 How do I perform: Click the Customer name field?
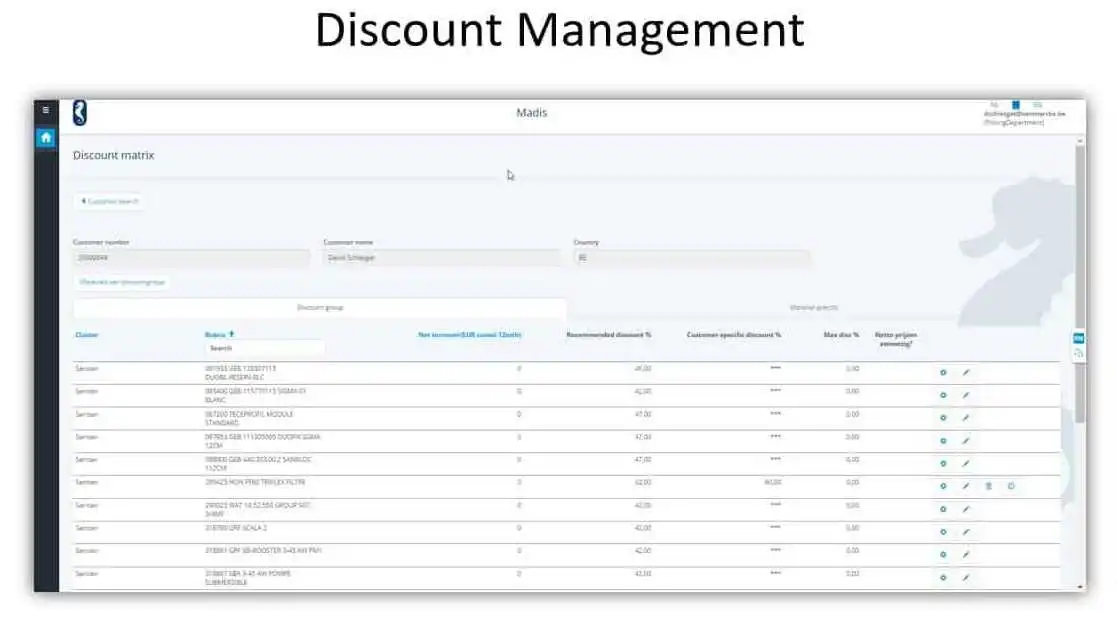(442, 258)
